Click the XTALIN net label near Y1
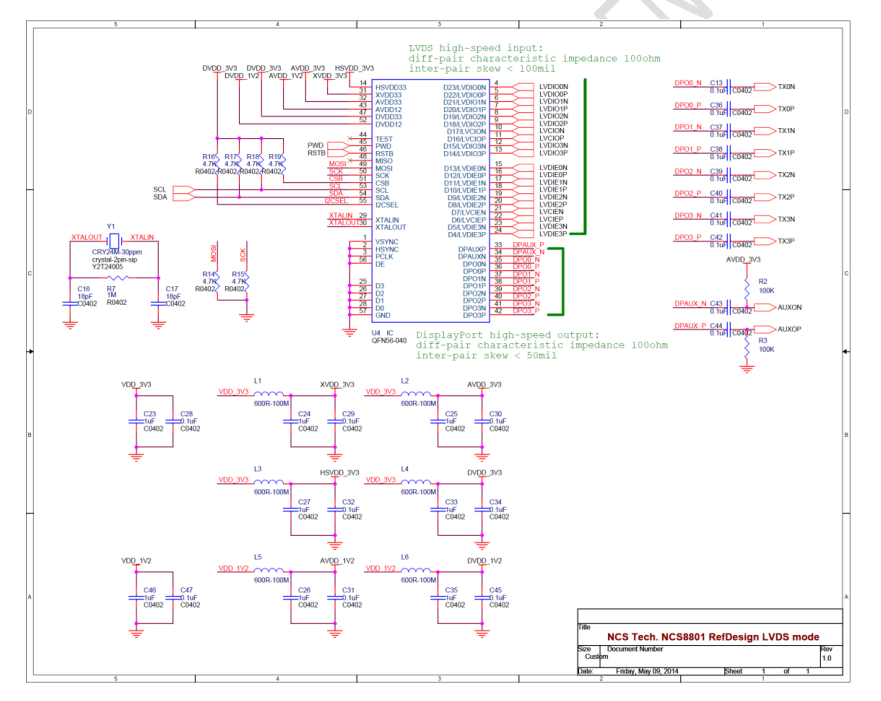This screenshot has height=701, width=881. pyautogui.click(x=143, y=237)
